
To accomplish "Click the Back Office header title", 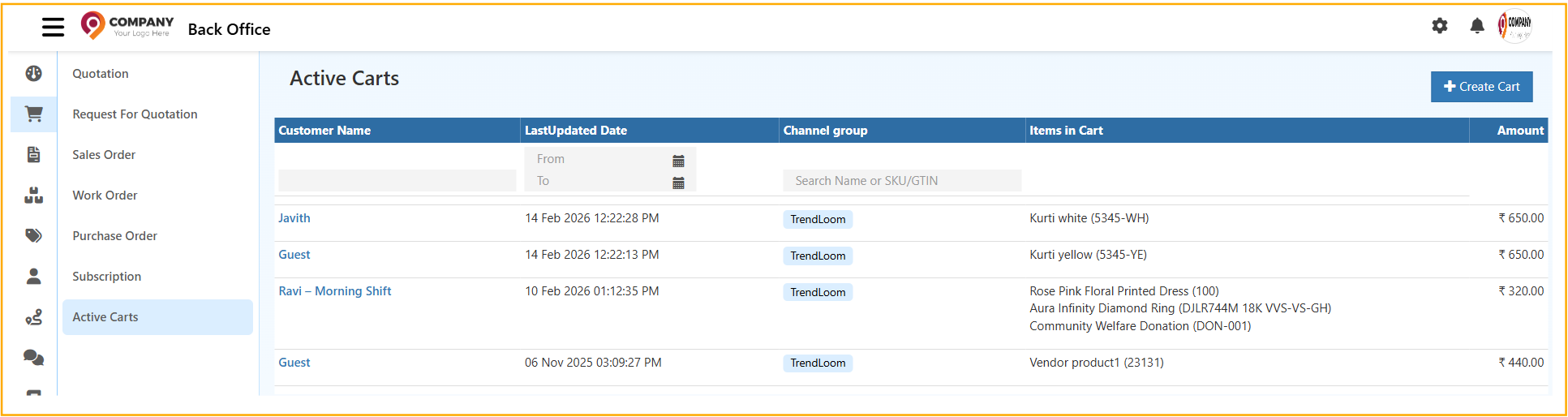I will pyautogui.click(x=229, y=29).
